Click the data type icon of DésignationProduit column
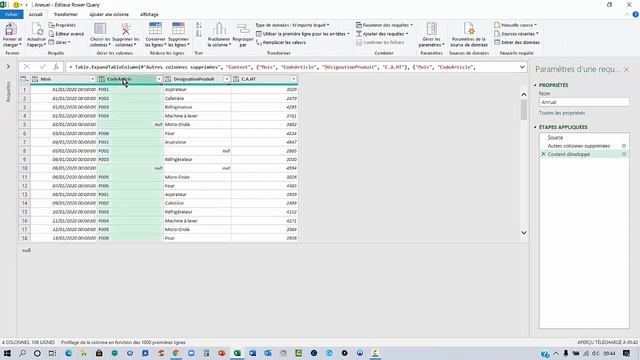Image resolution: width=640 pixels, height=360 pixels. (168, 79)
